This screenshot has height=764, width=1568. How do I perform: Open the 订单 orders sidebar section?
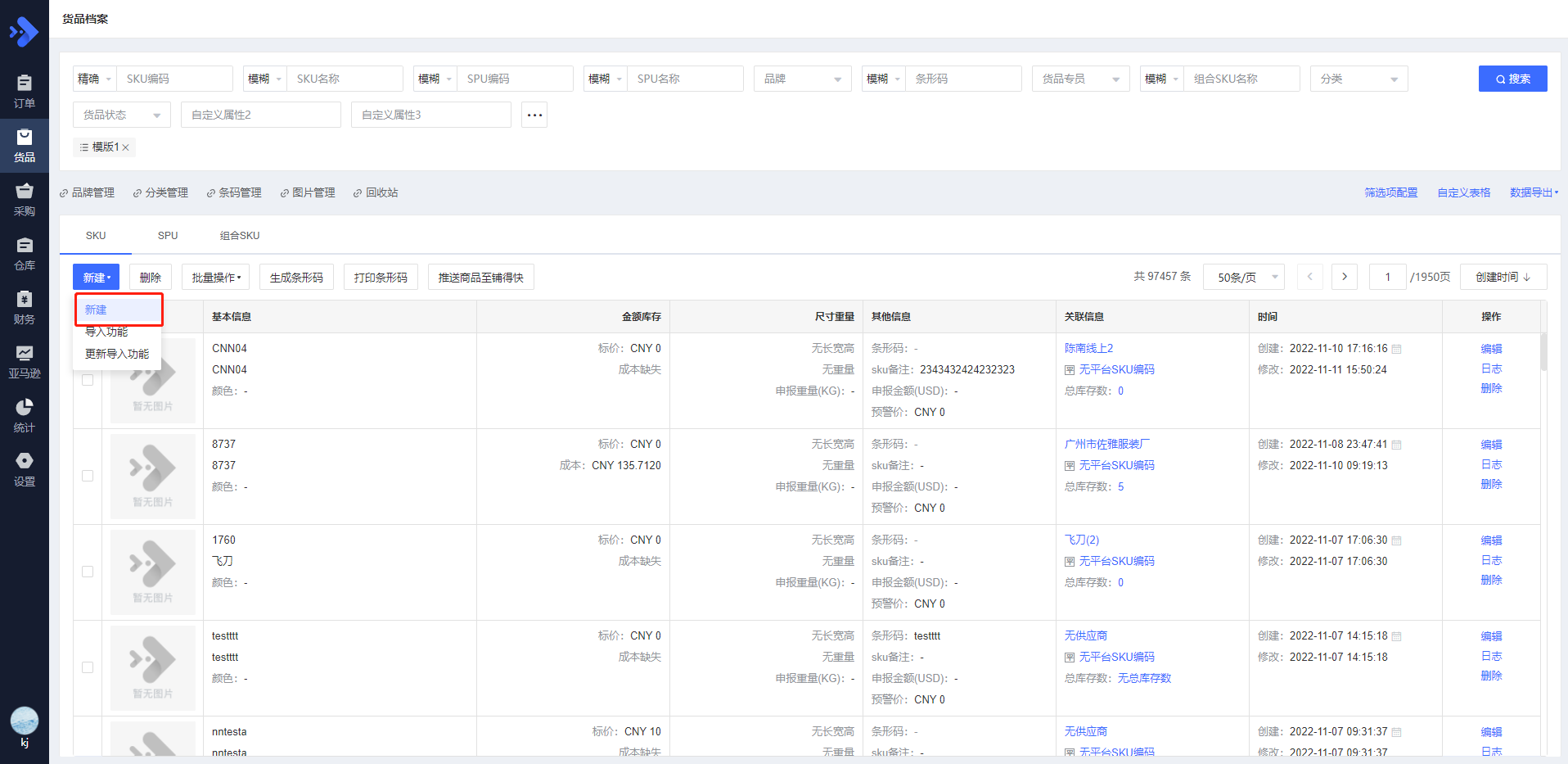(x=25, y=92)
